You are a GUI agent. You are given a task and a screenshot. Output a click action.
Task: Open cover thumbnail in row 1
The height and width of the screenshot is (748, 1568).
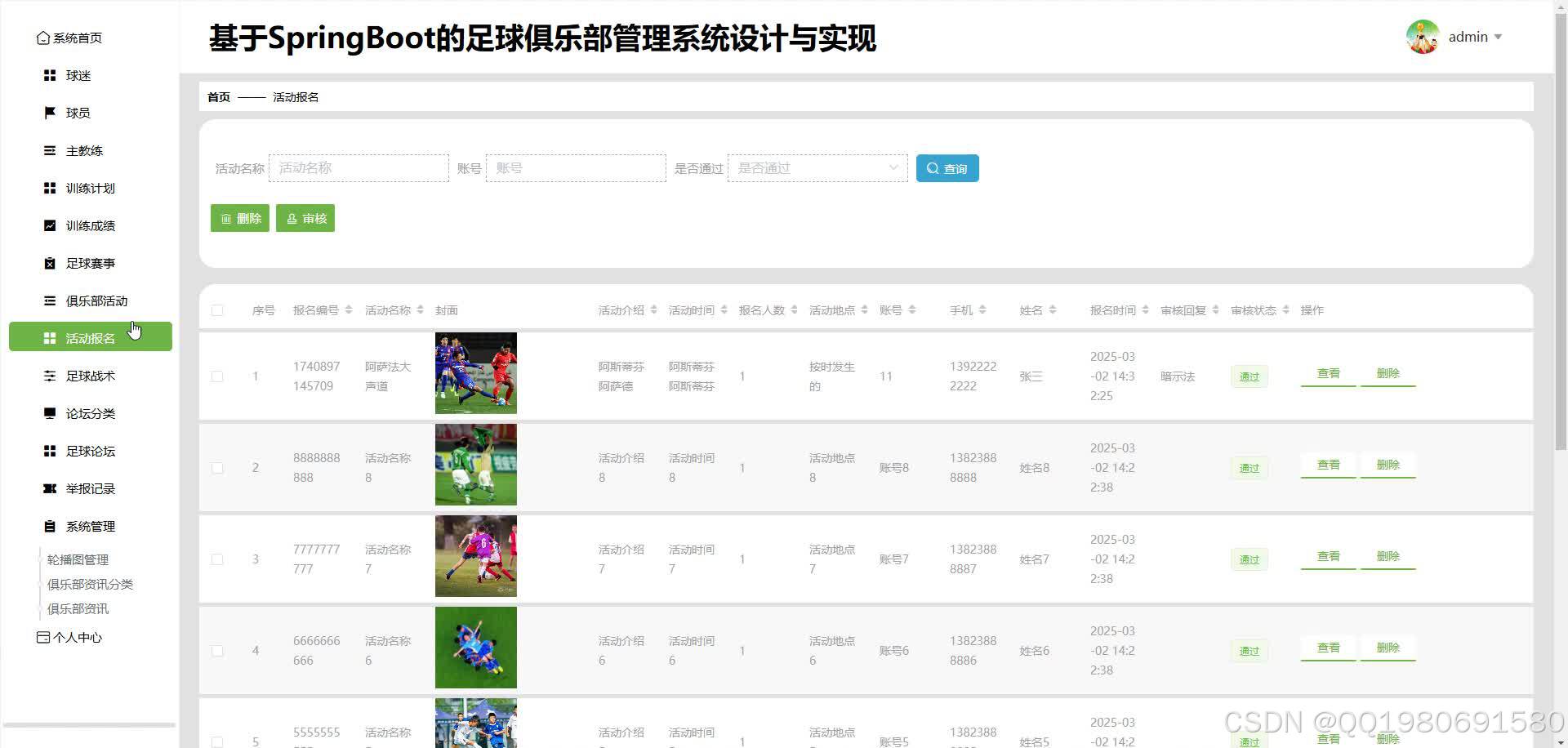tap(476, 373)
